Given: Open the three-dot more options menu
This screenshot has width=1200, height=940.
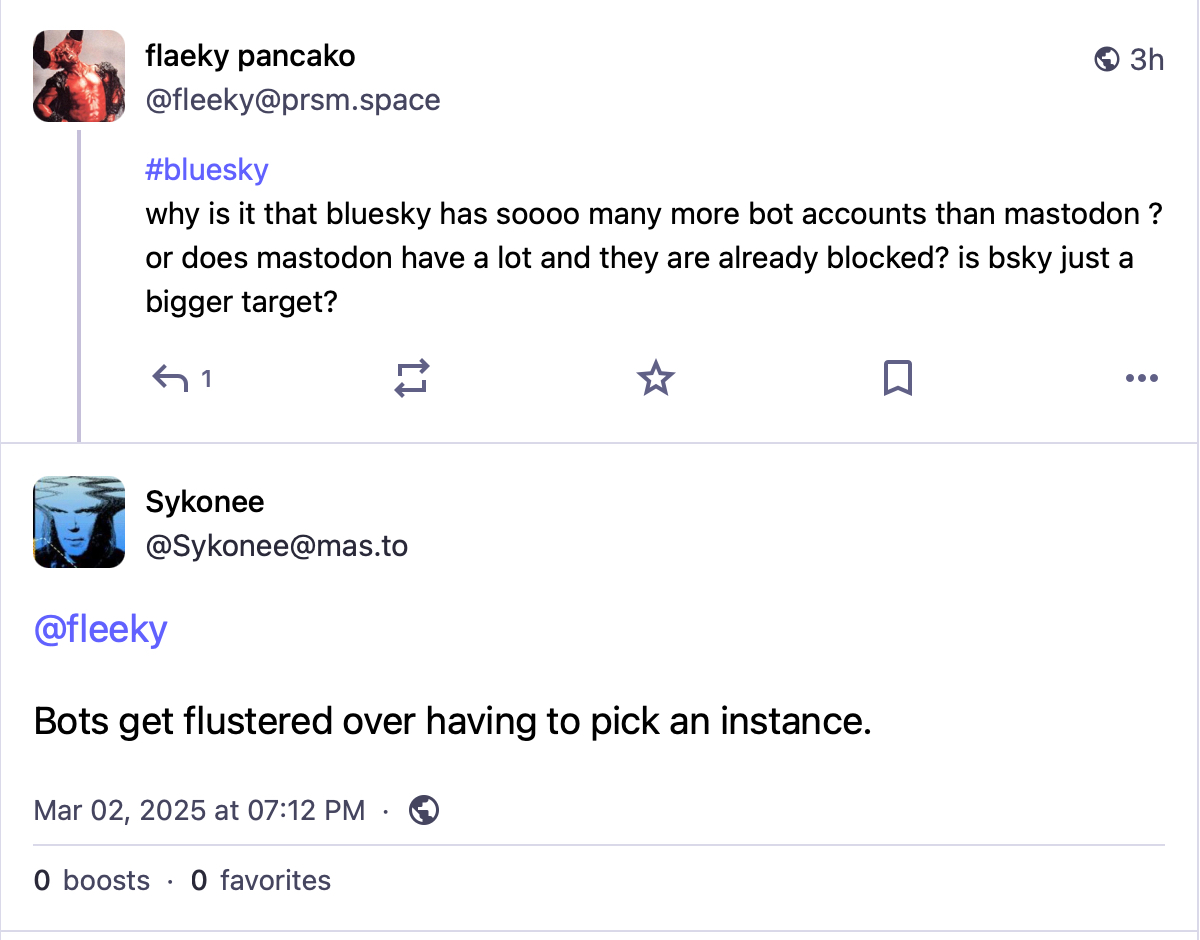Looking at the screenshot, I should tap(1141, 379).
